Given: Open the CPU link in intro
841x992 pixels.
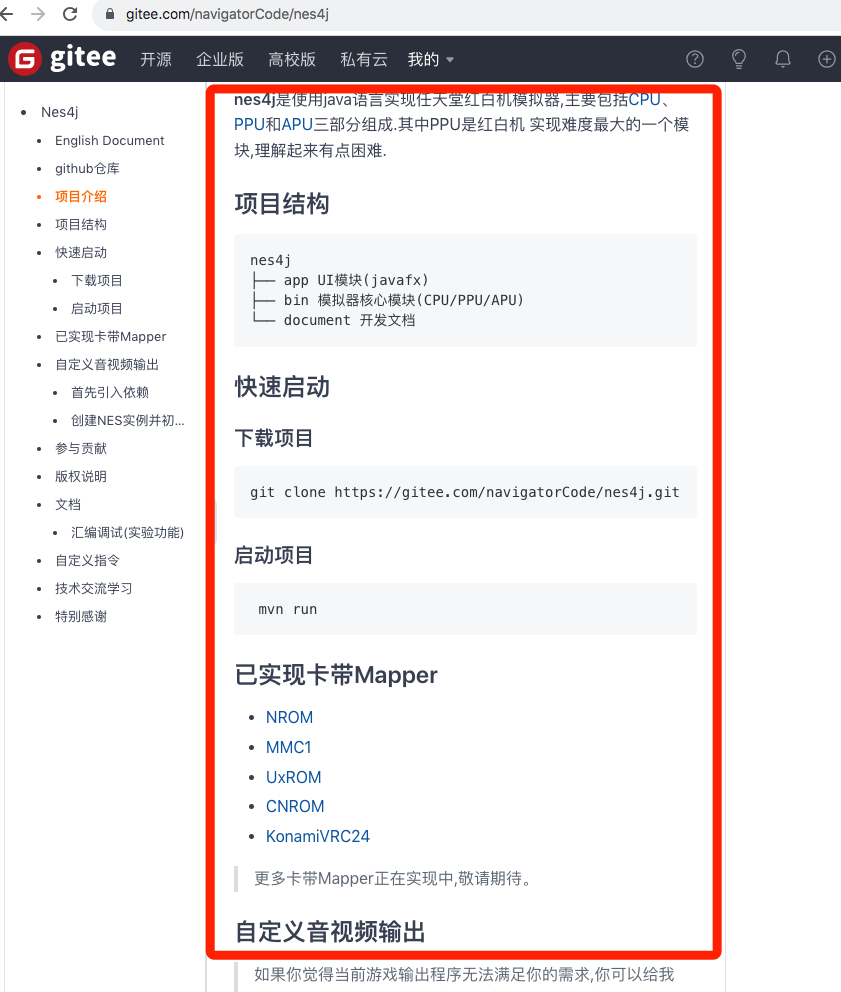Looking at the screenshot, I should tap(644, 99).
